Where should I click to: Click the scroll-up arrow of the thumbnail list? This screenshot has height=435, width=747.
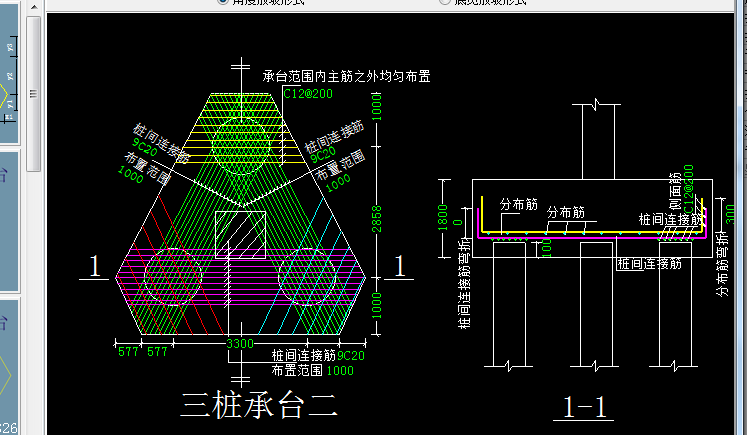34,7
